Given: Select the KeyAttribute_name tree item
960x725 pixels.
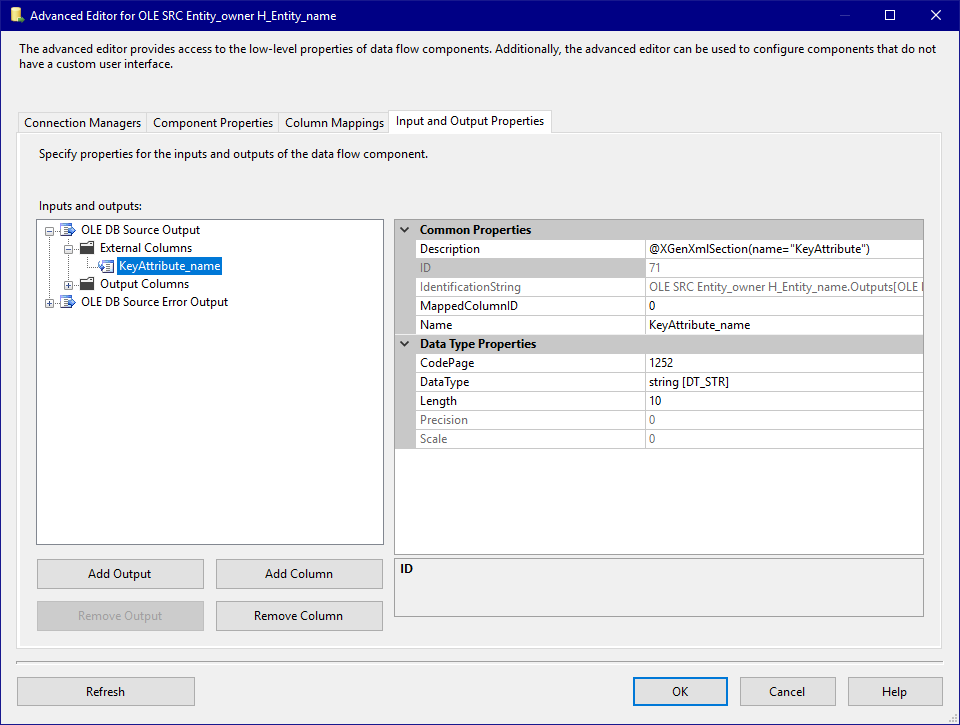Looking at the screenshot, I should pyautogui.click(x=170, y=266).
